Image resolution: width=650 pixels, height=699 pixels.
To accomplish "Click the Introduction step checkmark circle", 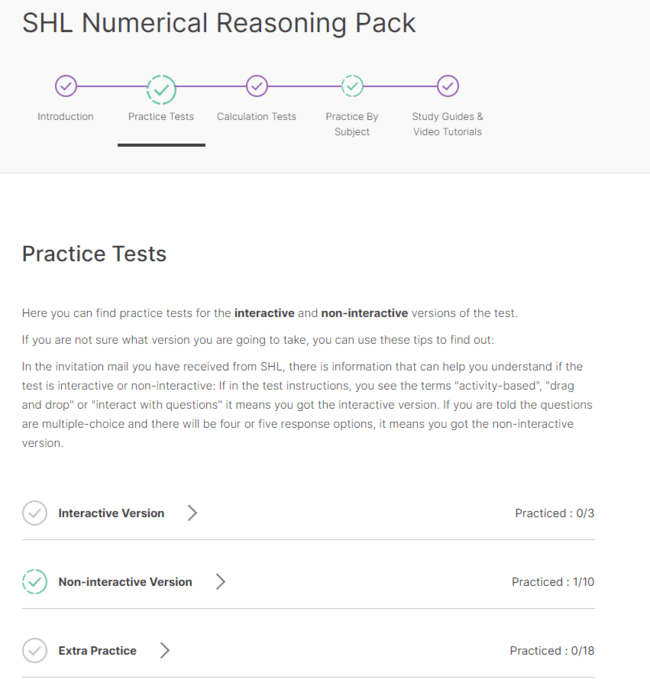I will click(x=66, y=86).
